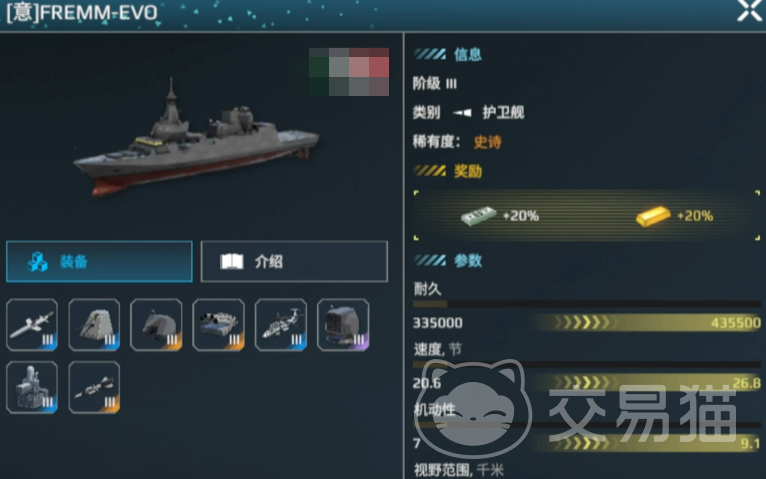Click the durability upgrade chevrons near 435500
The image size is (766, 479).
click(x=585, y=322)
